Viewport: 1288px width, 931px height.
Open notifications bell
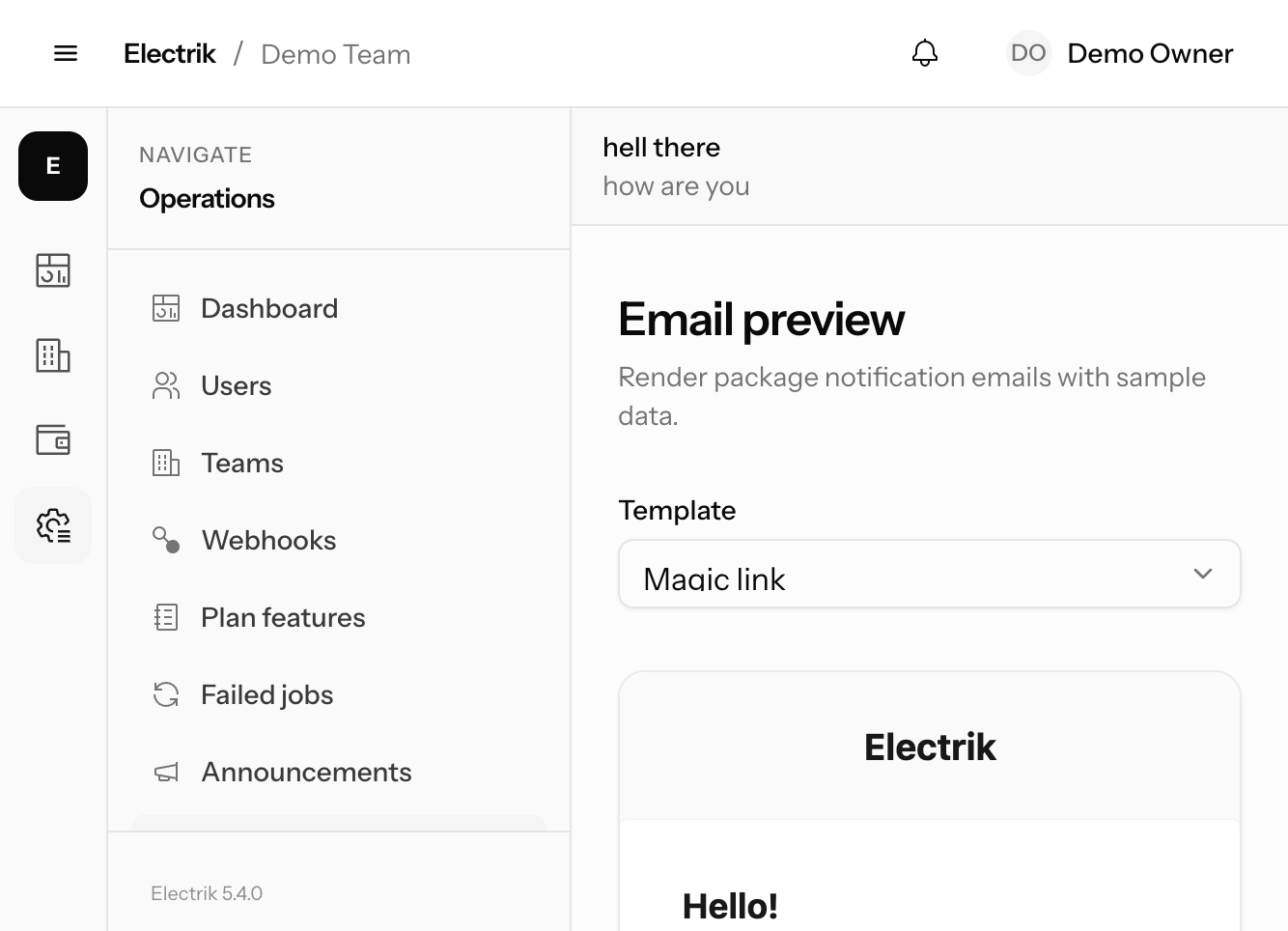925,53
